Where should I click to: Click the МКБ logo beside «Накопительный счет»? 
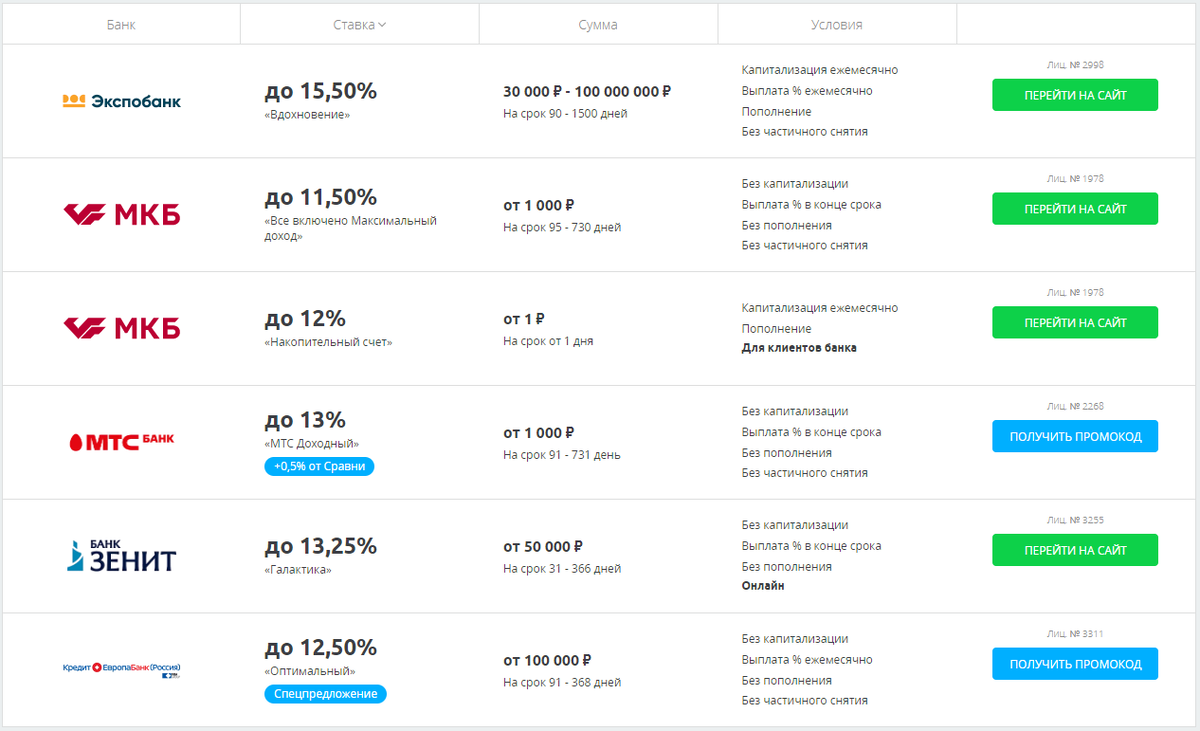click(x=121, y=328)
